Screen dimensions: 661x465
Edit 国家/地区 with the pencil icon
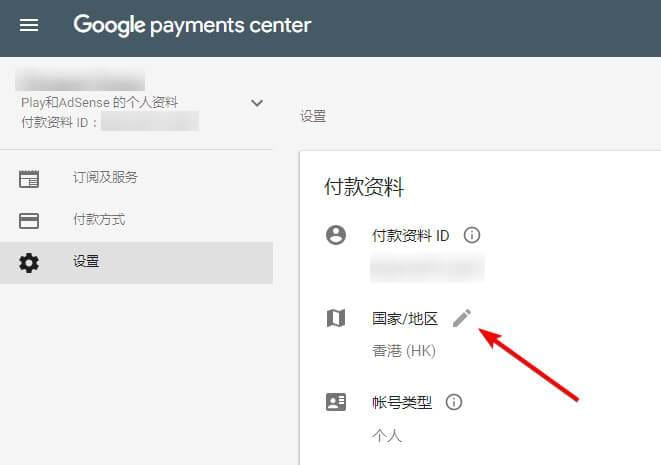click(461, 318)
